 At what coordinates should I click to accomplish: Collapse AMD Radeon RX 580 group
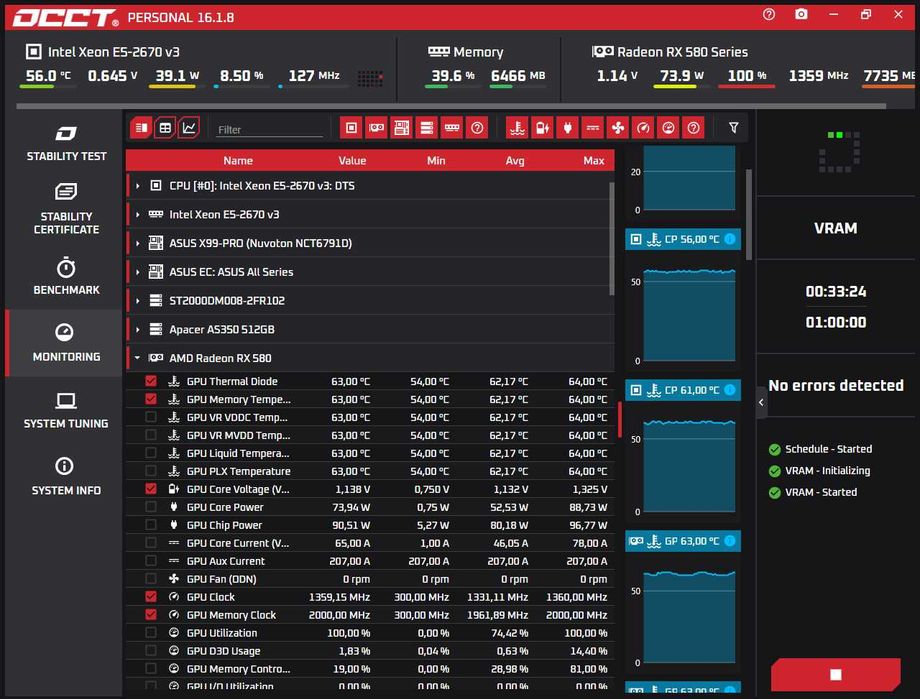(x=137, y=358)
